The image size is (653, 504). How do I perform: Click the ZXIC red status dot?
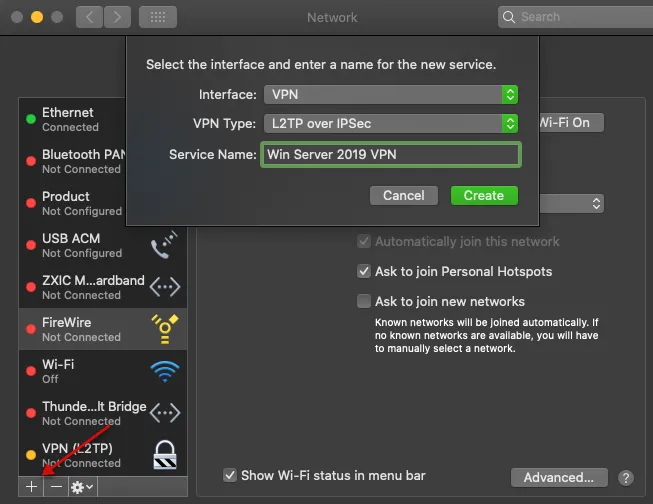[31, 287]
